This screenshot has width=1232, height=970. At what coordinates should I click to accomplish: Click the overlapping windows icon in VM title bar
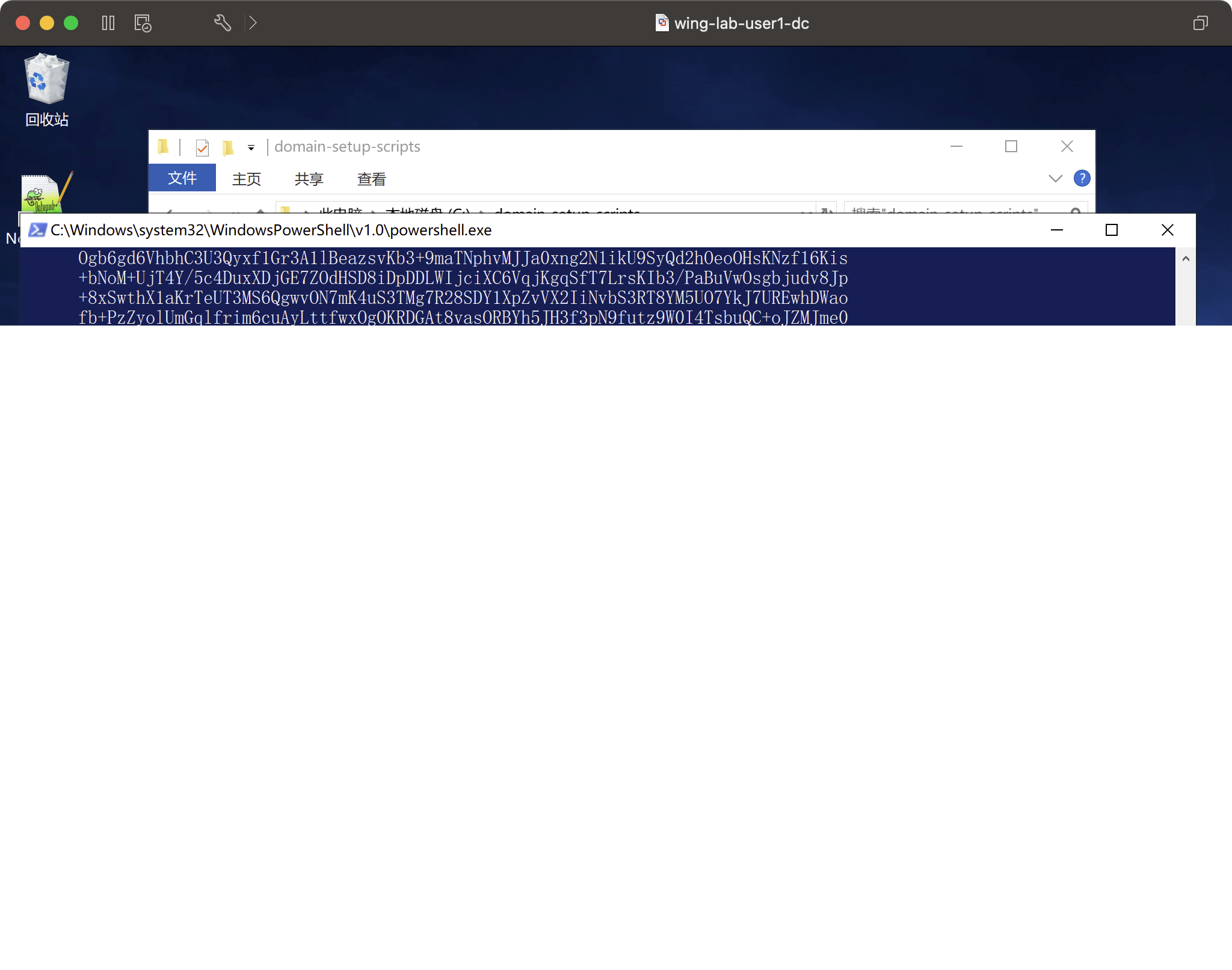click(1200, 23)
